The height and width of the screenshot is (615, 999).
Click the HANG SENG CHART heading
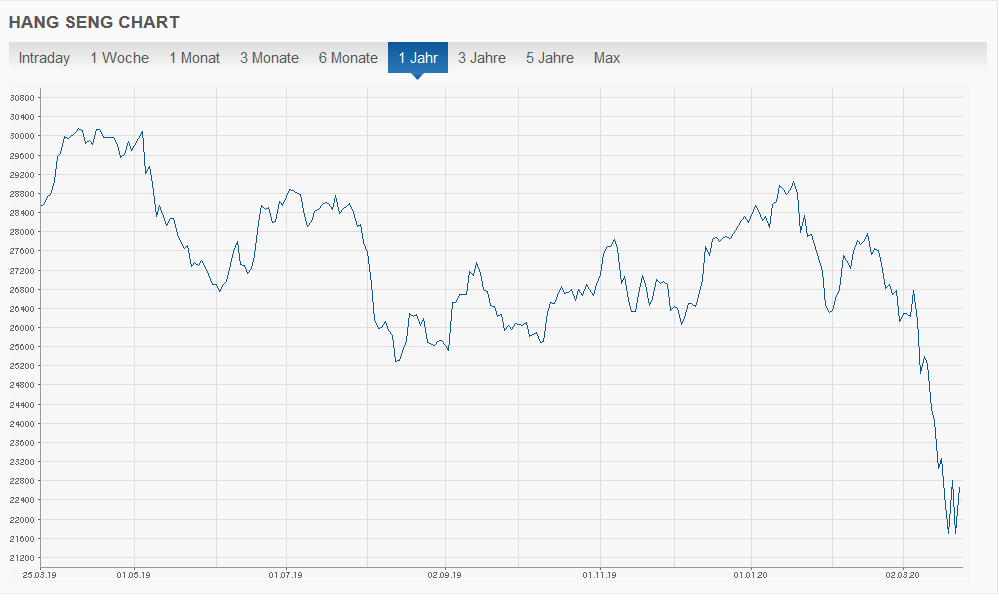[94, 21]
